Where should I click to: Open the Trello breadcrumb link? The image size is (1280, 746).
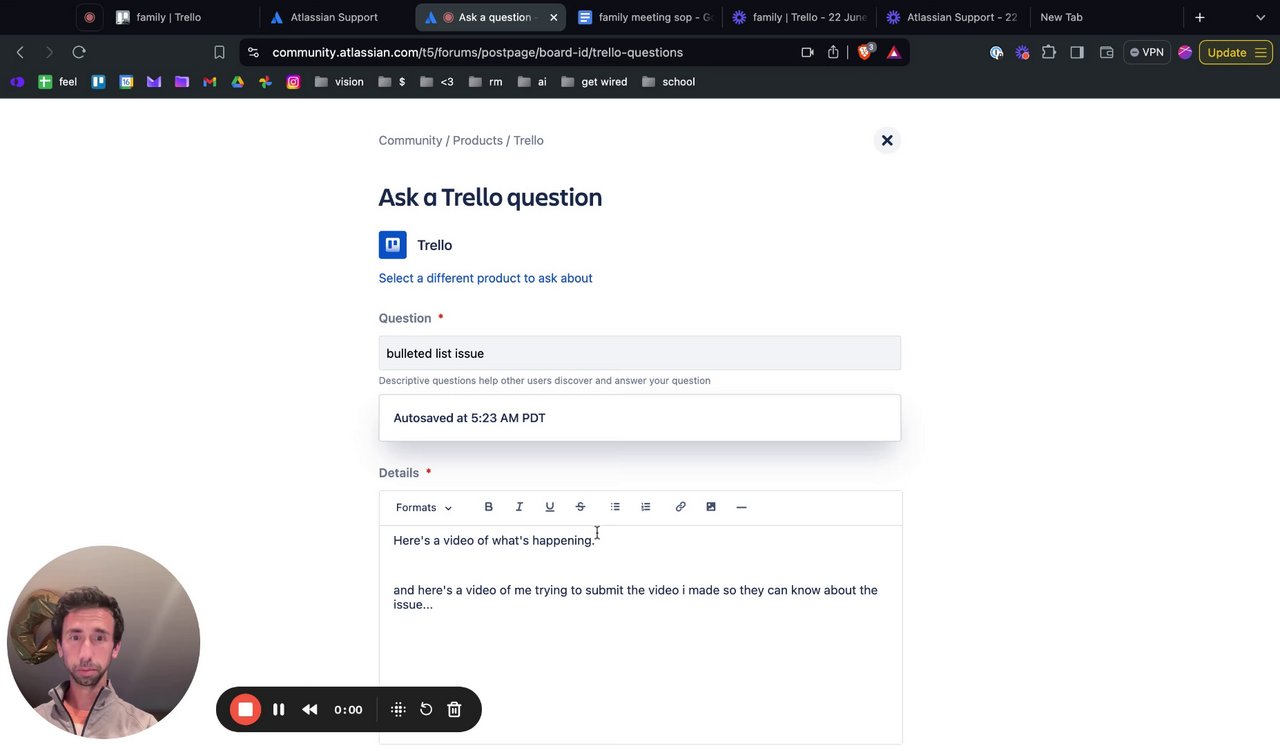(x=528, y=141)
